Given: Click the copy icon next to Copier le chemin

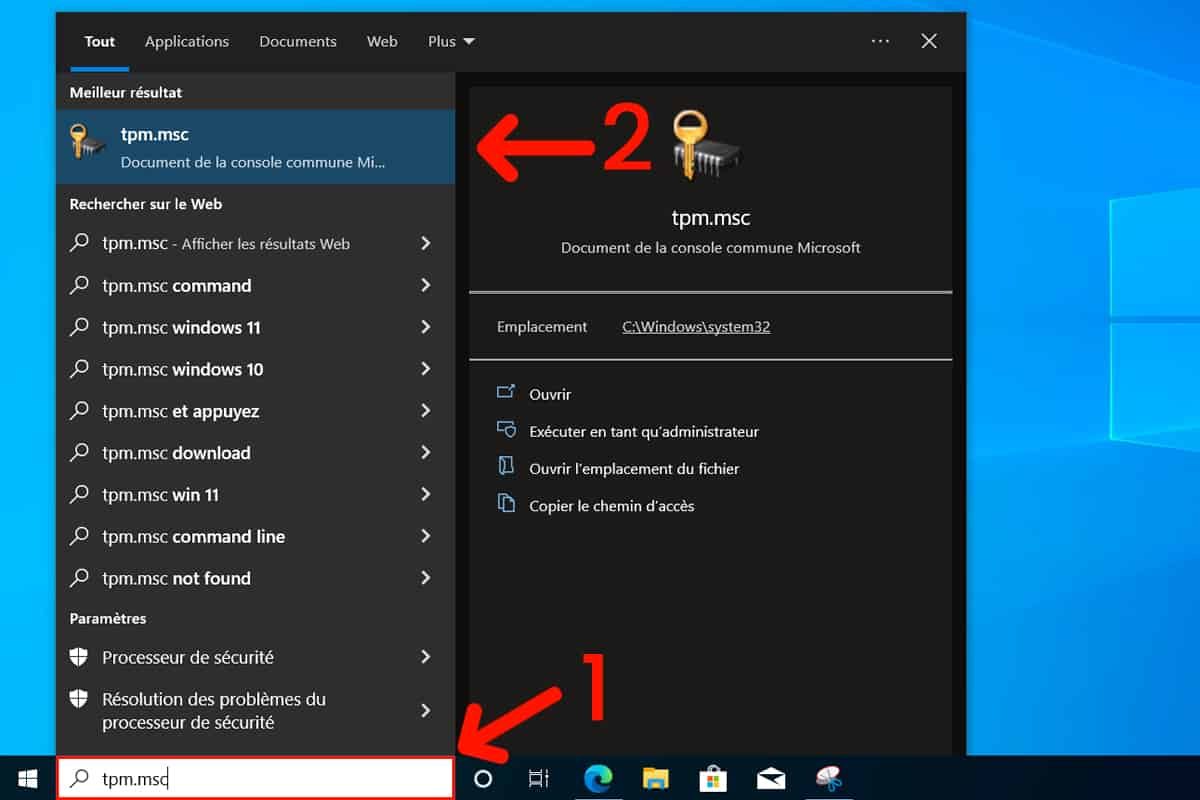Looking at the screenshot, I should coord(506,504).
